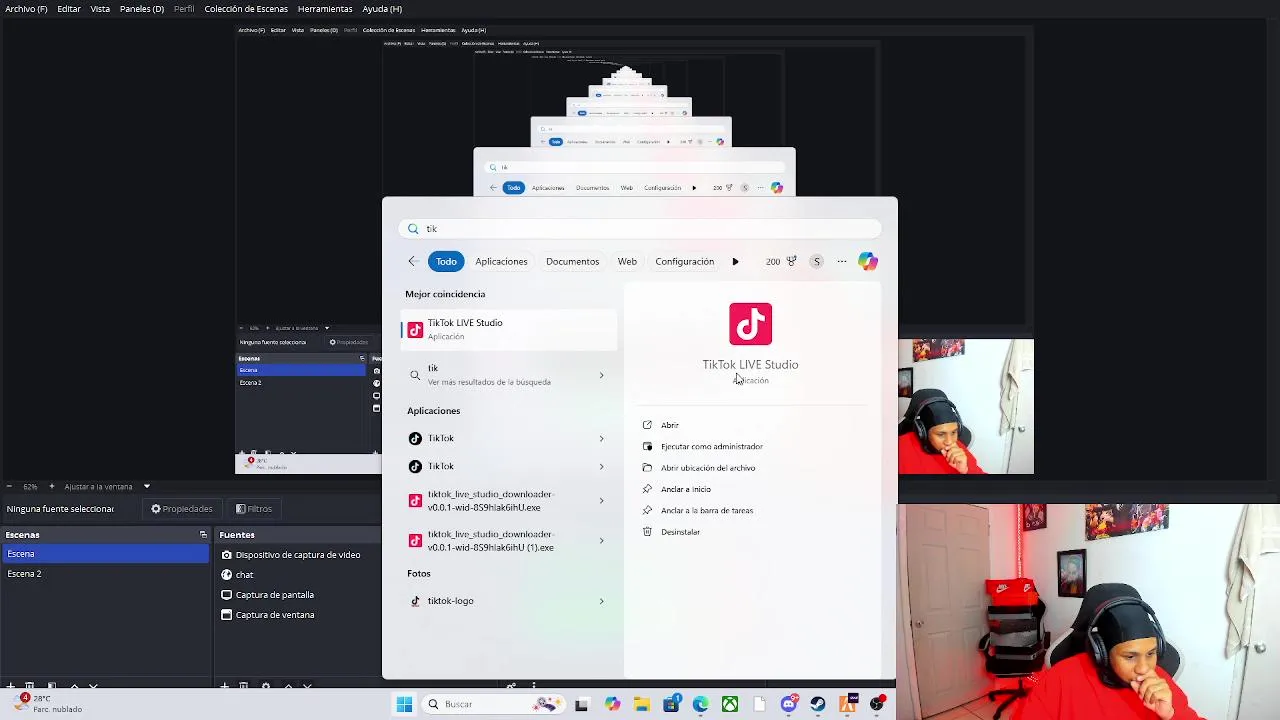Open the Herramientas menu in OBS

coord(325,8)
